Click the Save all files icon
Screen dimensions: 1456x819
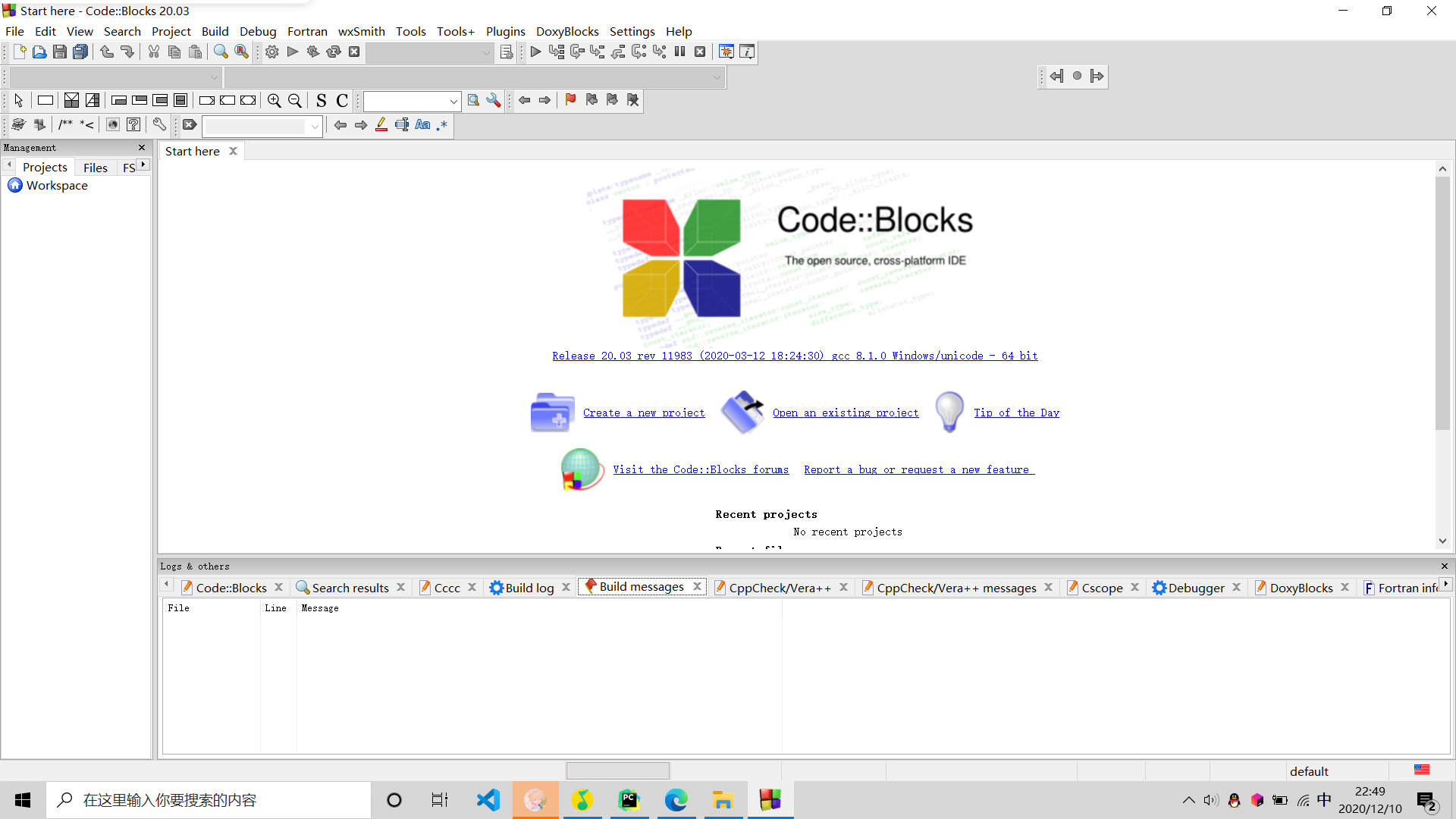pyautogui.click(x=80, y=52)
